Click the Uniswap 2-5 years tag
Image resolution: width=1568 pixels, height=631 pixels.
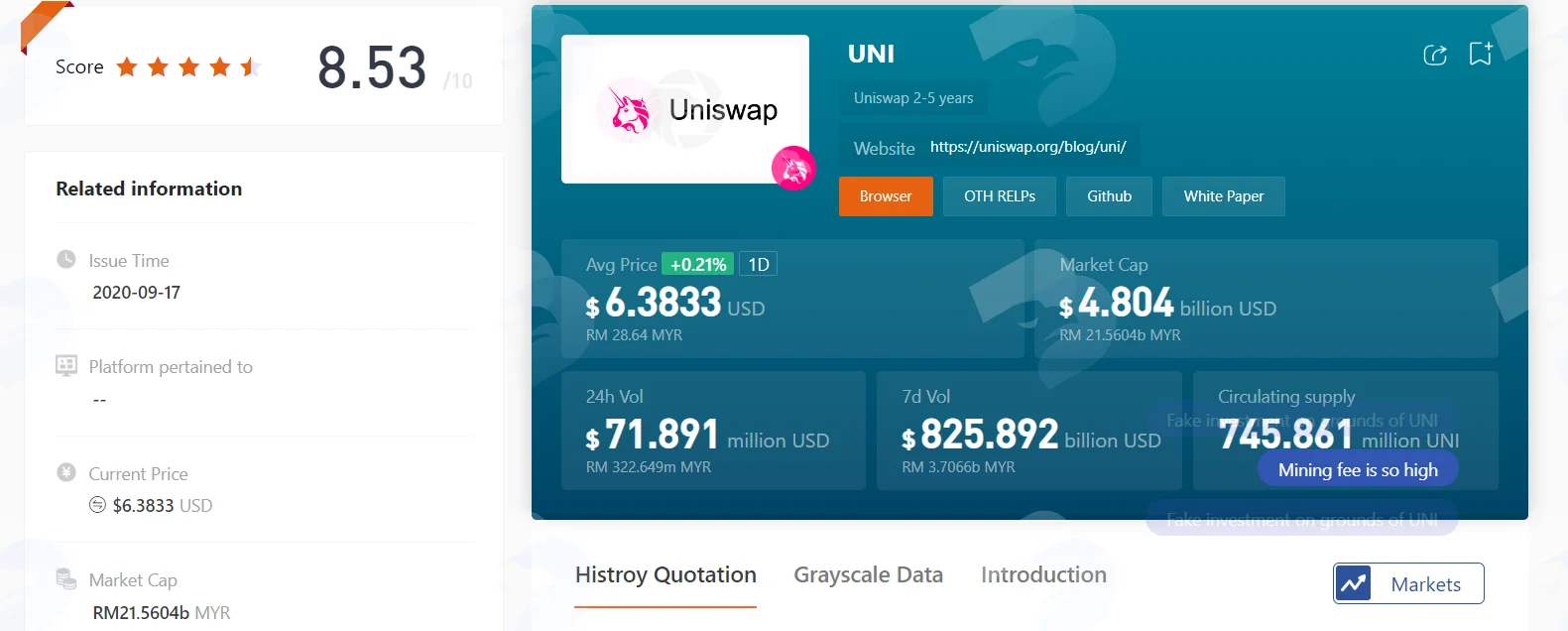(913, 98)
